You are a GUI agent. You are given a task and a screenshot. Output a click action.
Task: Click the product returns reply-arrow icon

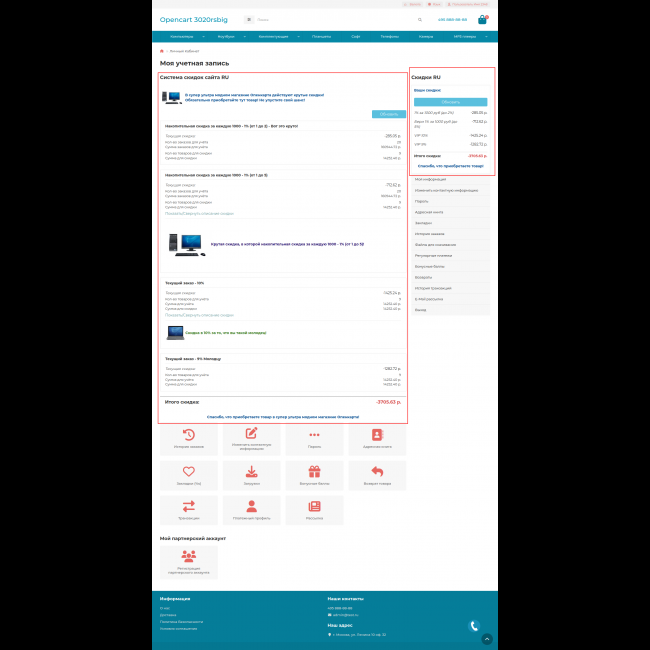coord(377,472)
